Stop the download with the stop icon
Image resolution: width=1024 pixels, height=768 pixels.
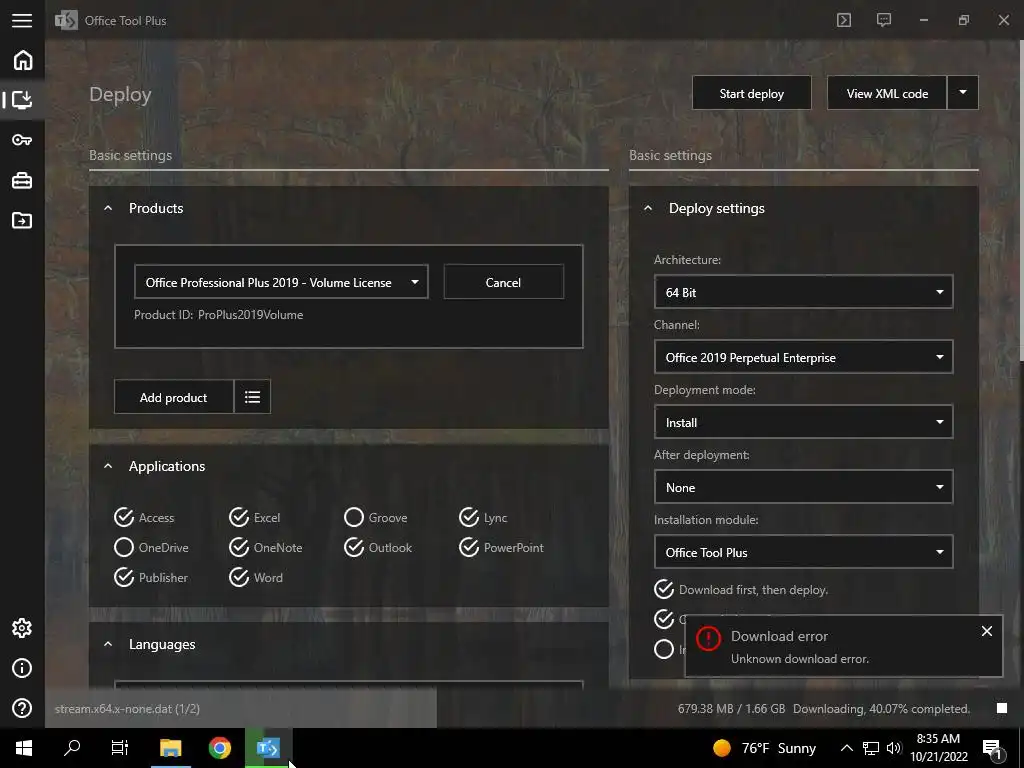pyautogui.click(x=1002, y=709)
